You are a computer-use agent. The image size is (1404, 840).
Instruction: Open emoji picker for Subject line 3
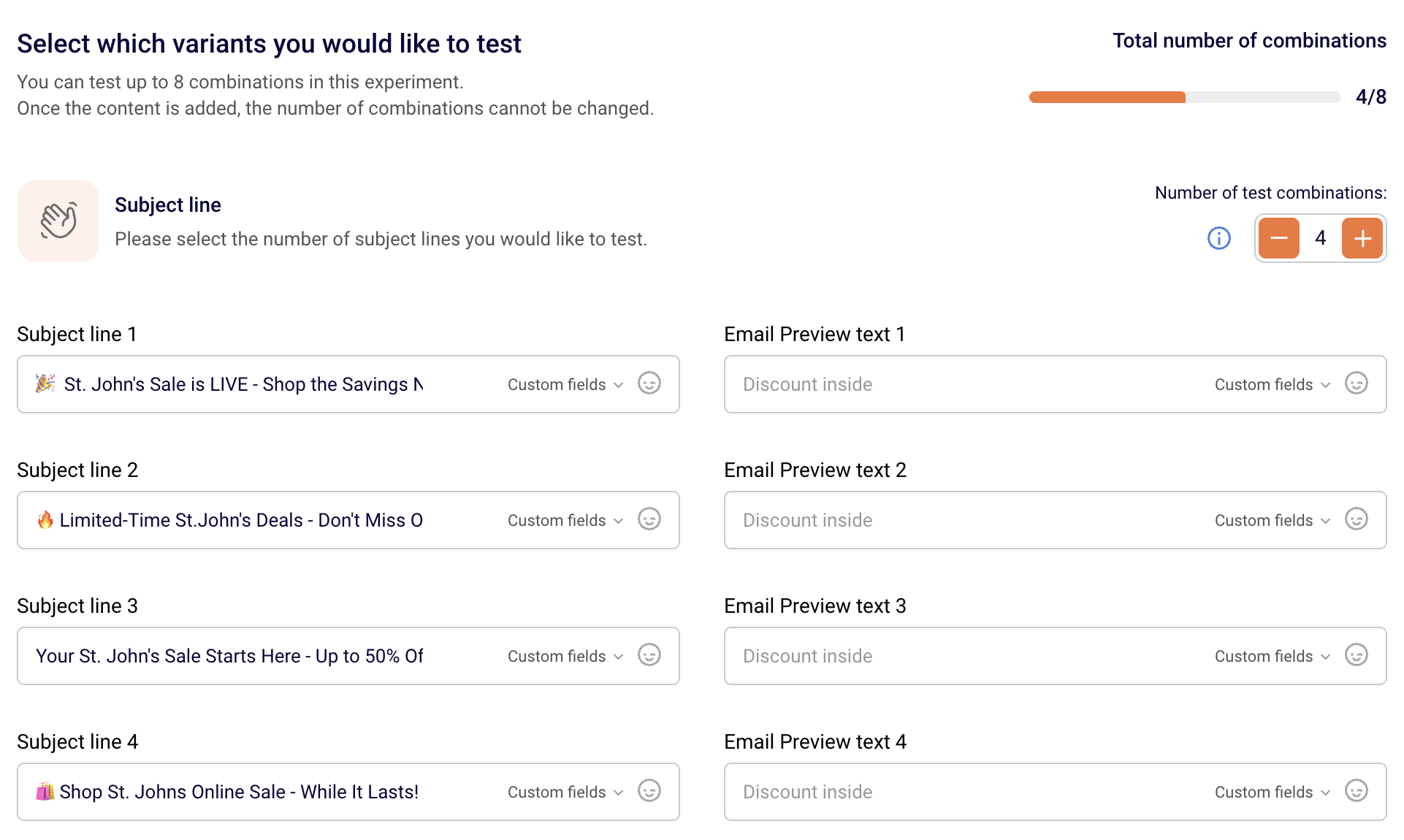[x=649, y=655]
